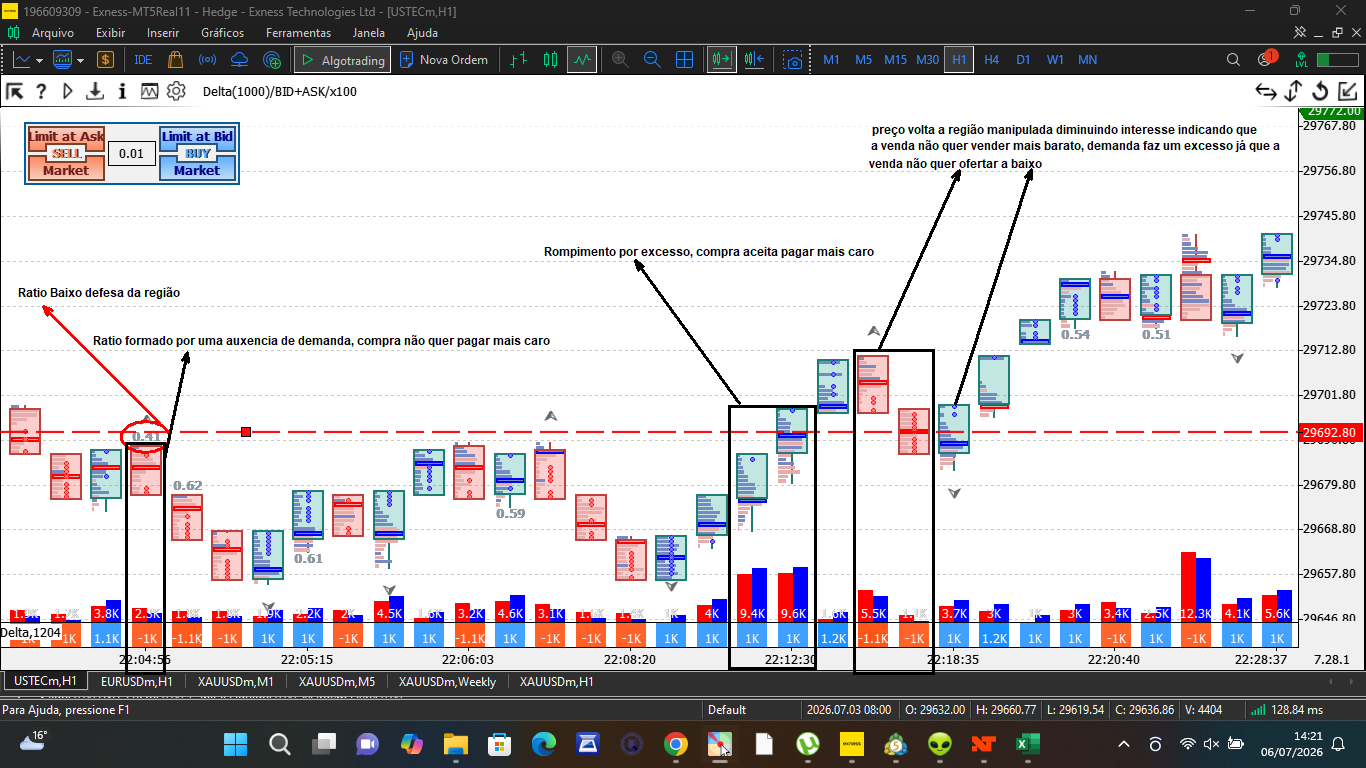Viewport: 1366px width, 768px height.
Task: Click the indicator info 'i' icon
Action: [122, 91]
